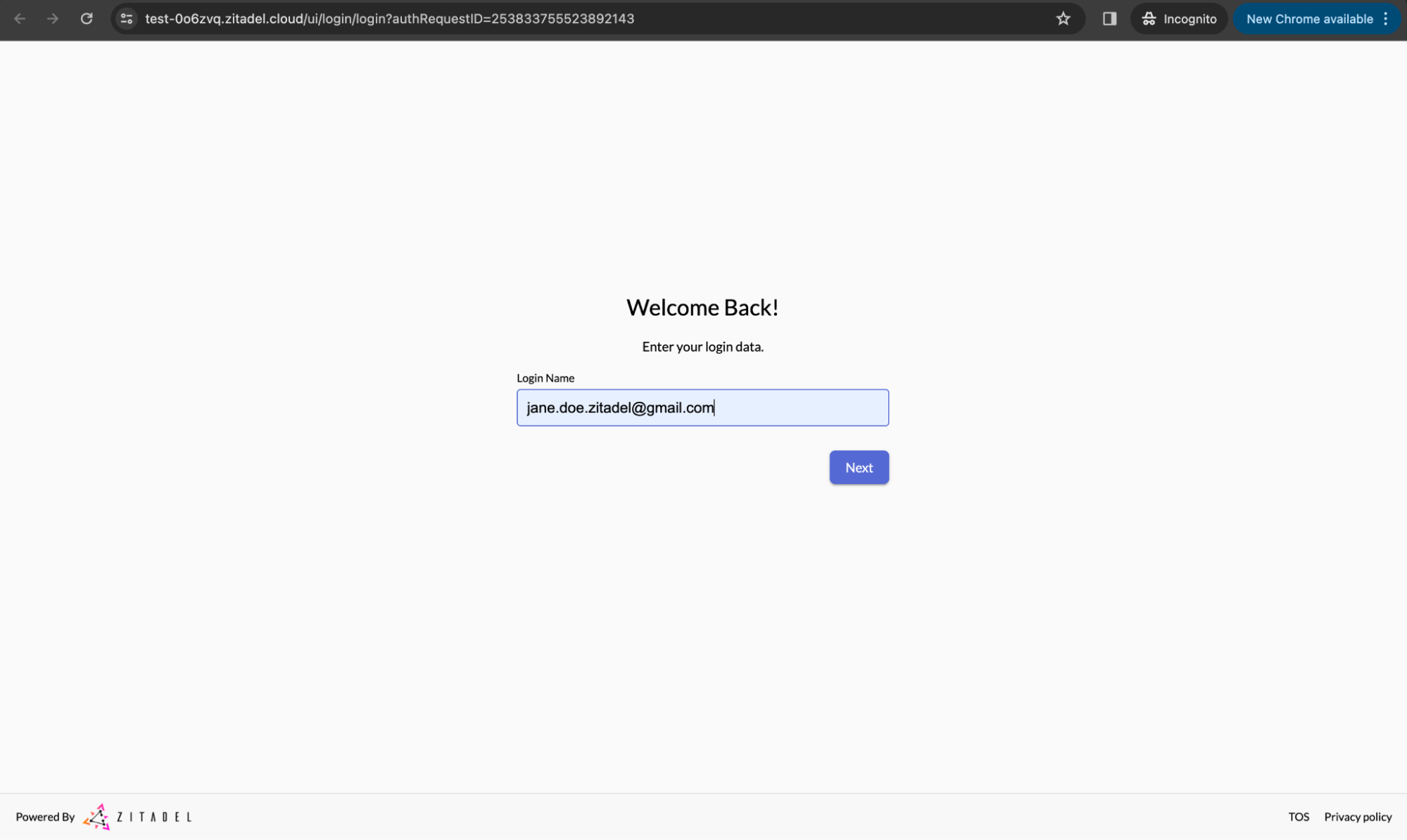Click the browser sidebar toggle icon
This screenshot has height=840, width=1407.
tap(1108, 18)
